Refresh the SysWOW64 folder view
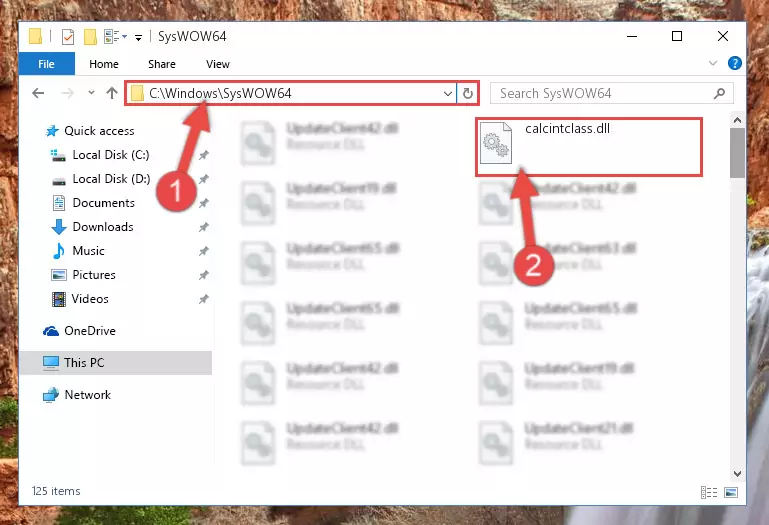The image size is (769, 525). [468, 93]
